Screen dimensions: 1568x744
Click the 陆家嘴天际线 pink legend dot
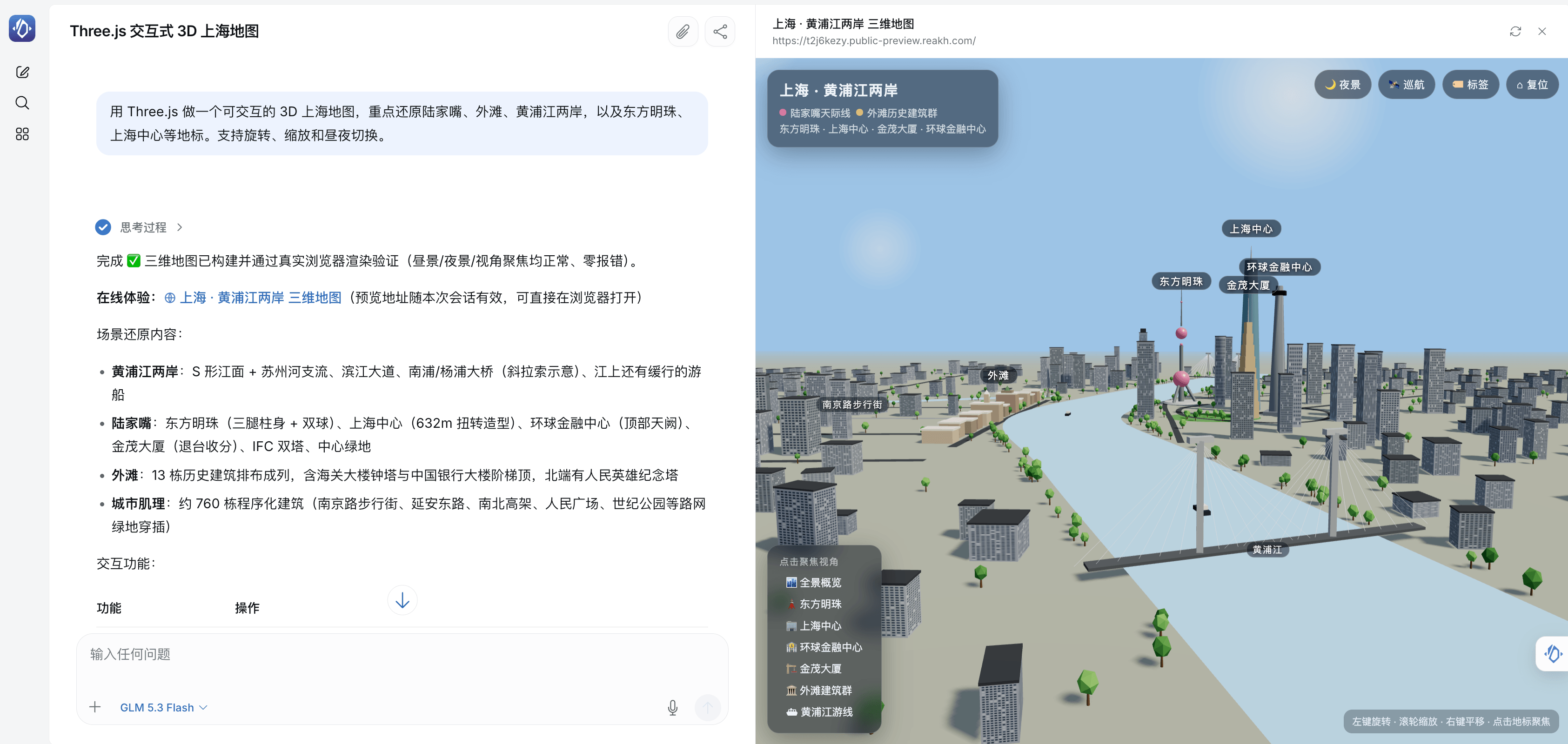tap(783, 113)
